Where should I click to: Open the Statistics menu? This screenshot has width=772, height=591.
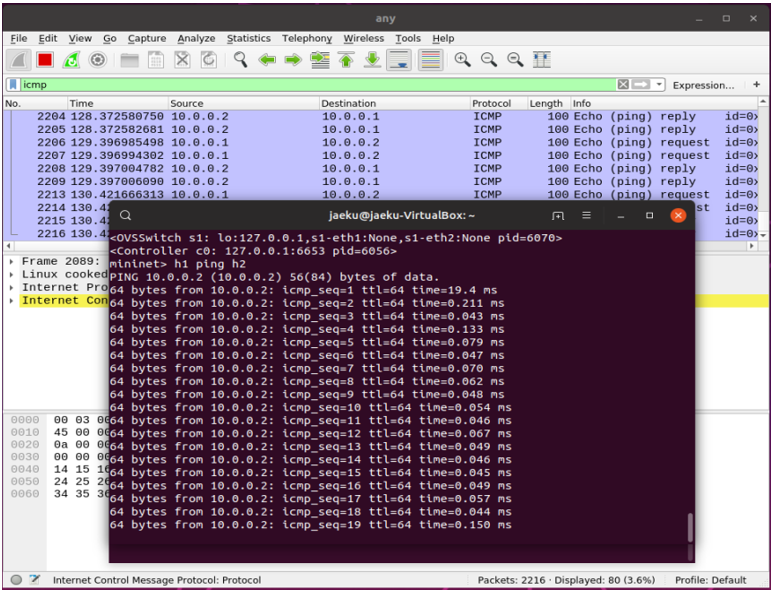click(249, 38)
